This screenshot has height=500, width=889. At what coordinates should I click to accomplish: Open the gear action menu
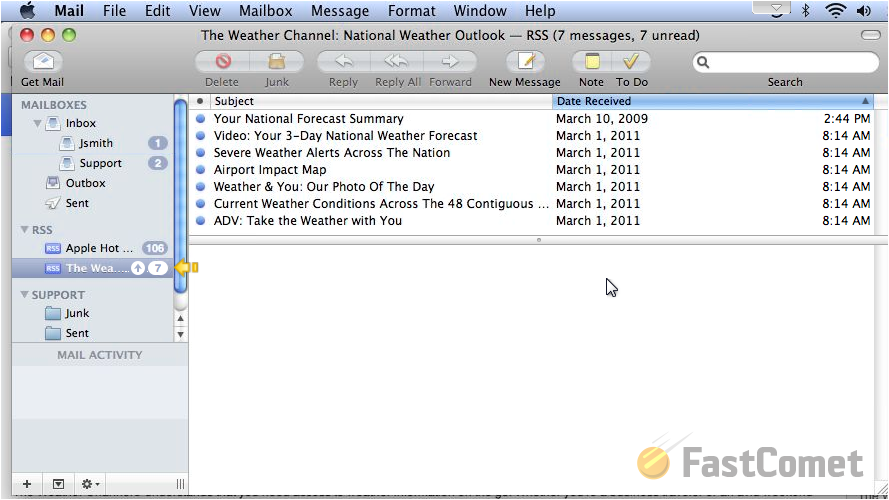pyautogui.click(x=90, y=484)
